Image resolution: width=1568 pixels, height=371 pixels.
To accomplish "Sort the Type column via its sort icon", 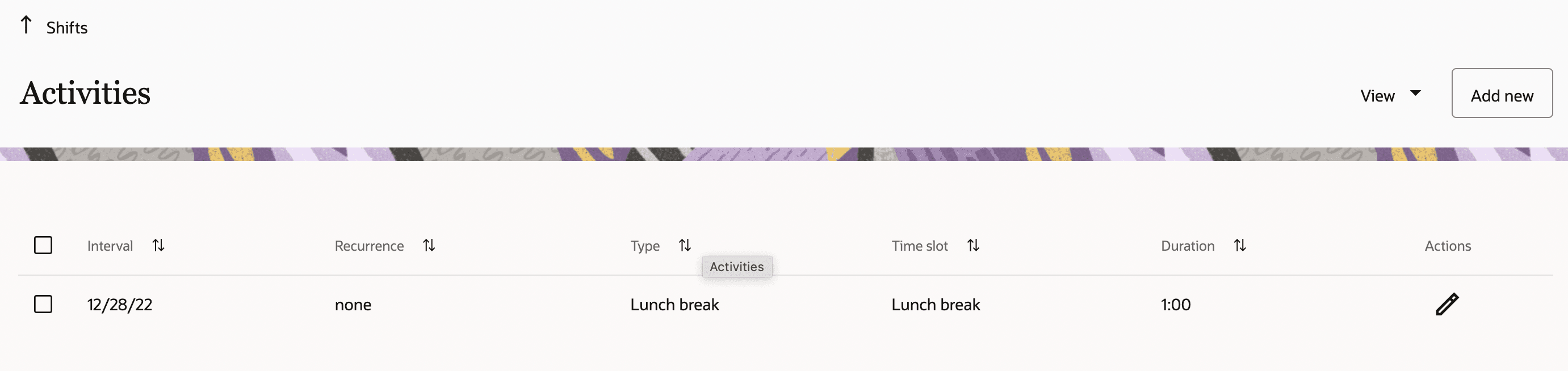I will [685, 246].
